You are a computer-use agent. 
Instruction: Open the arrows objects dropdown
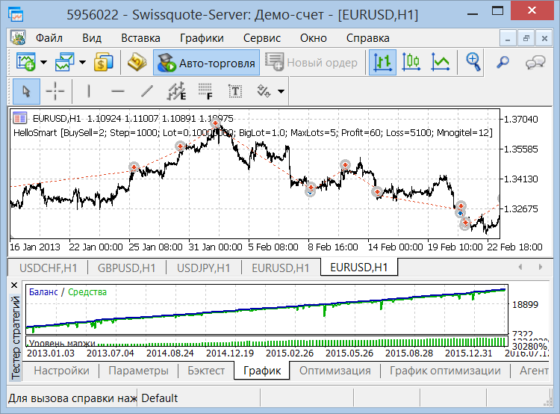point(281,91)
